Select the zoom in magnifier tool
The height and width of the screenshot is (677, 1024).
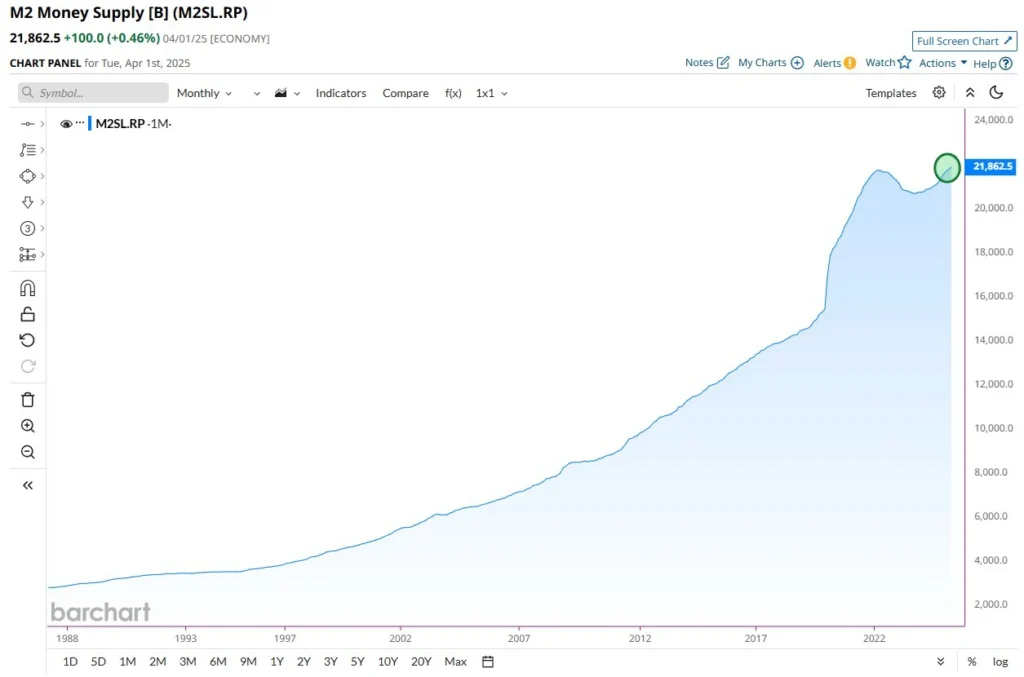(27, 425)
